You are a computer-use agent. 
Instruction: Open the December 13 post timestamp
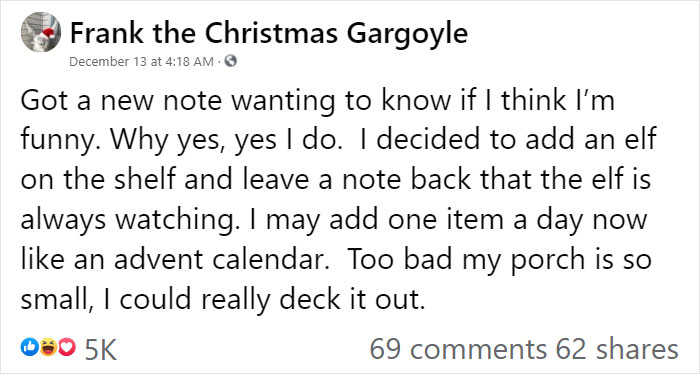pos(142,61)
